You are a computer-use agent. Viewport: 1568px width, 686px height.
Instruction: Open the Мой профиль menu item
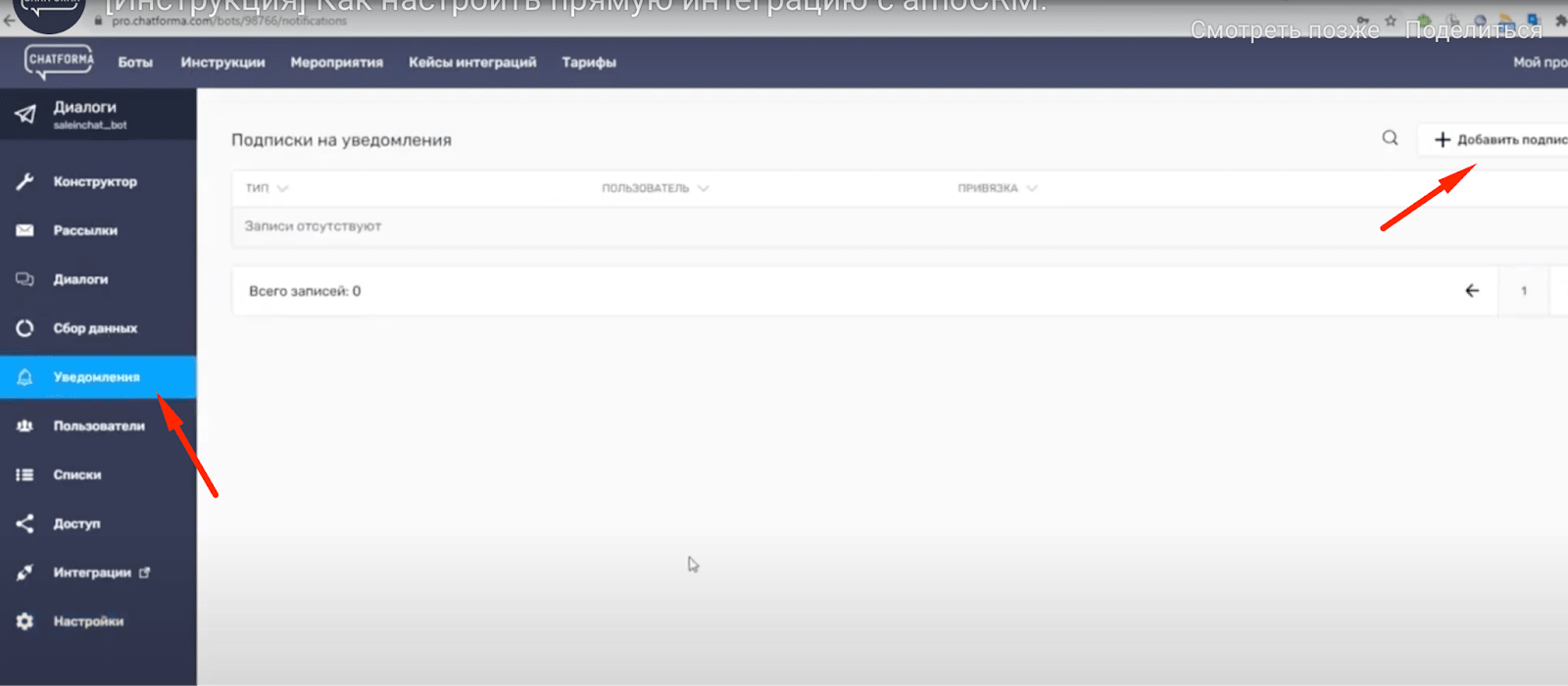coord(1540,62)
